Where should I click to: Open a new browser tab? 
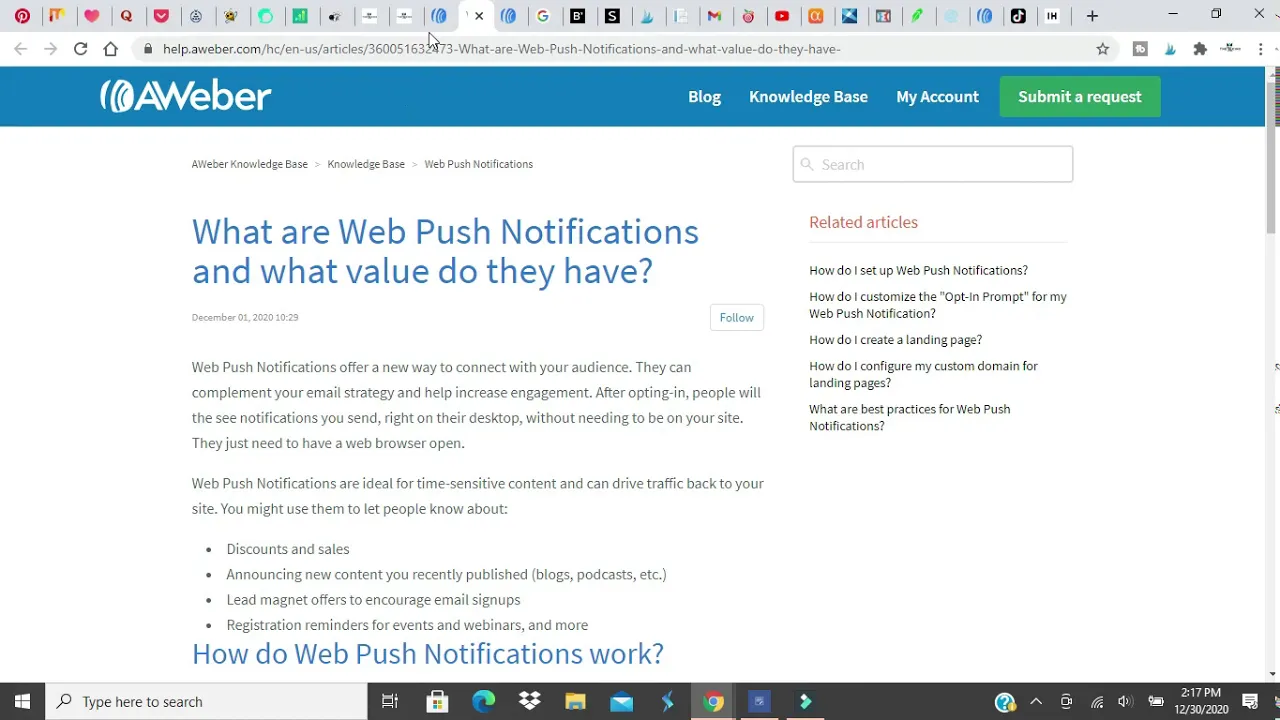coord(1092,16)
